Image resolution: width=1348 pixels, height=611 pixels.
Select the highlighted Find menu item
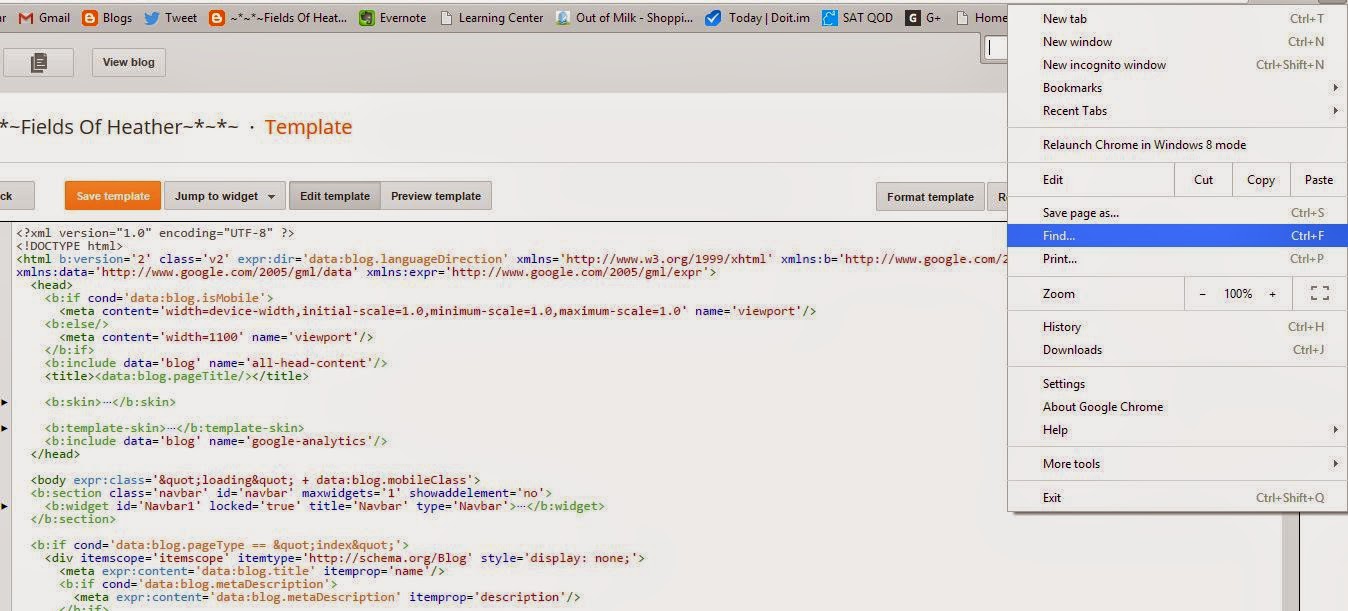coord(1177,236)
